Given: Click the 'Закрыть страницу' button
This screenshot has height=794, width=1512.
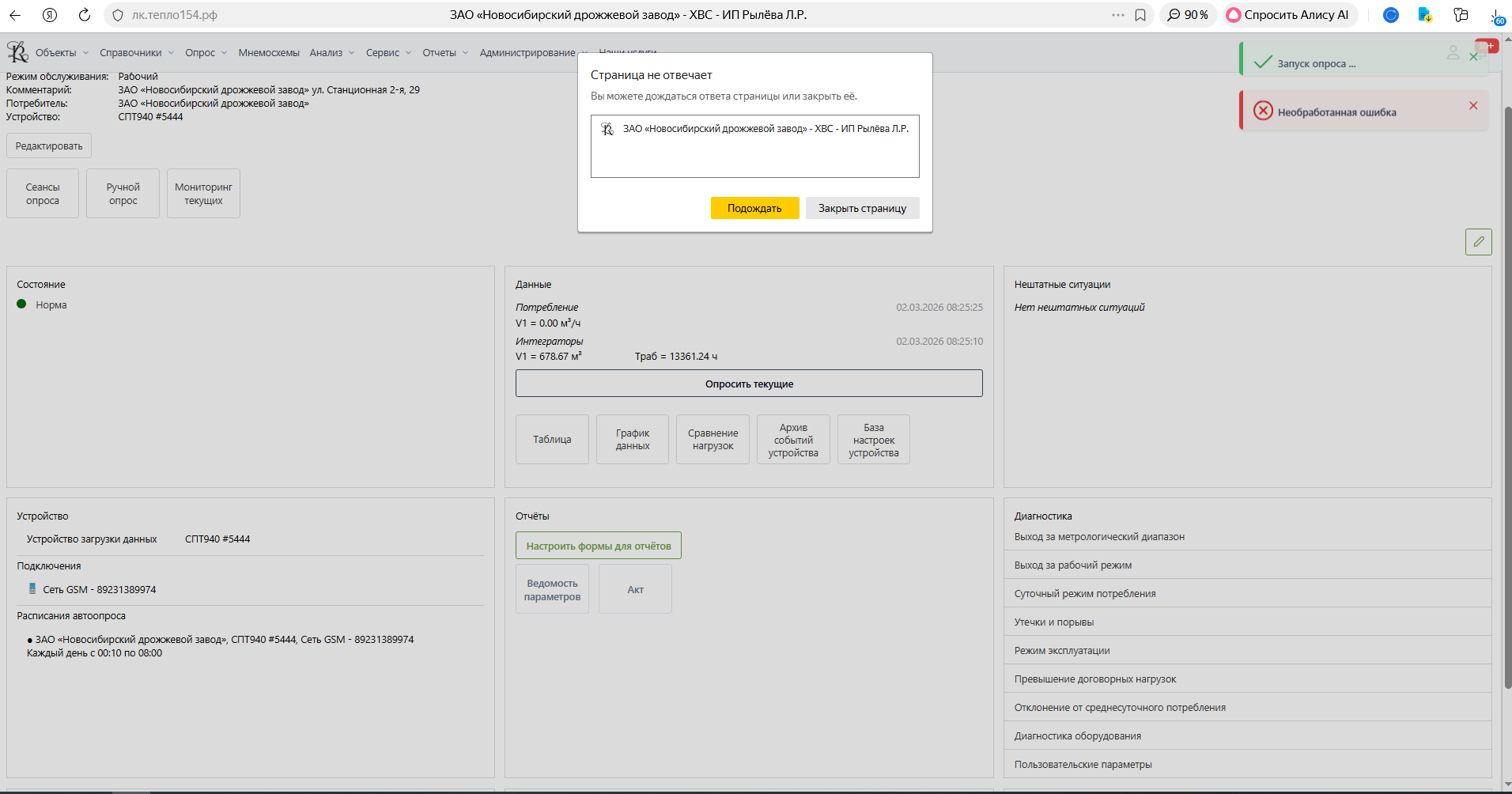Looking at the screenshot, I should click(862, 208).
